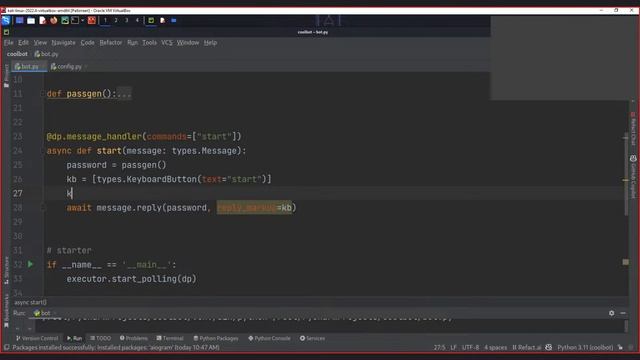Image resolution: width=640 pixels, height=360 pixels.
Task: Open the View menu
Action: (40, 42)
